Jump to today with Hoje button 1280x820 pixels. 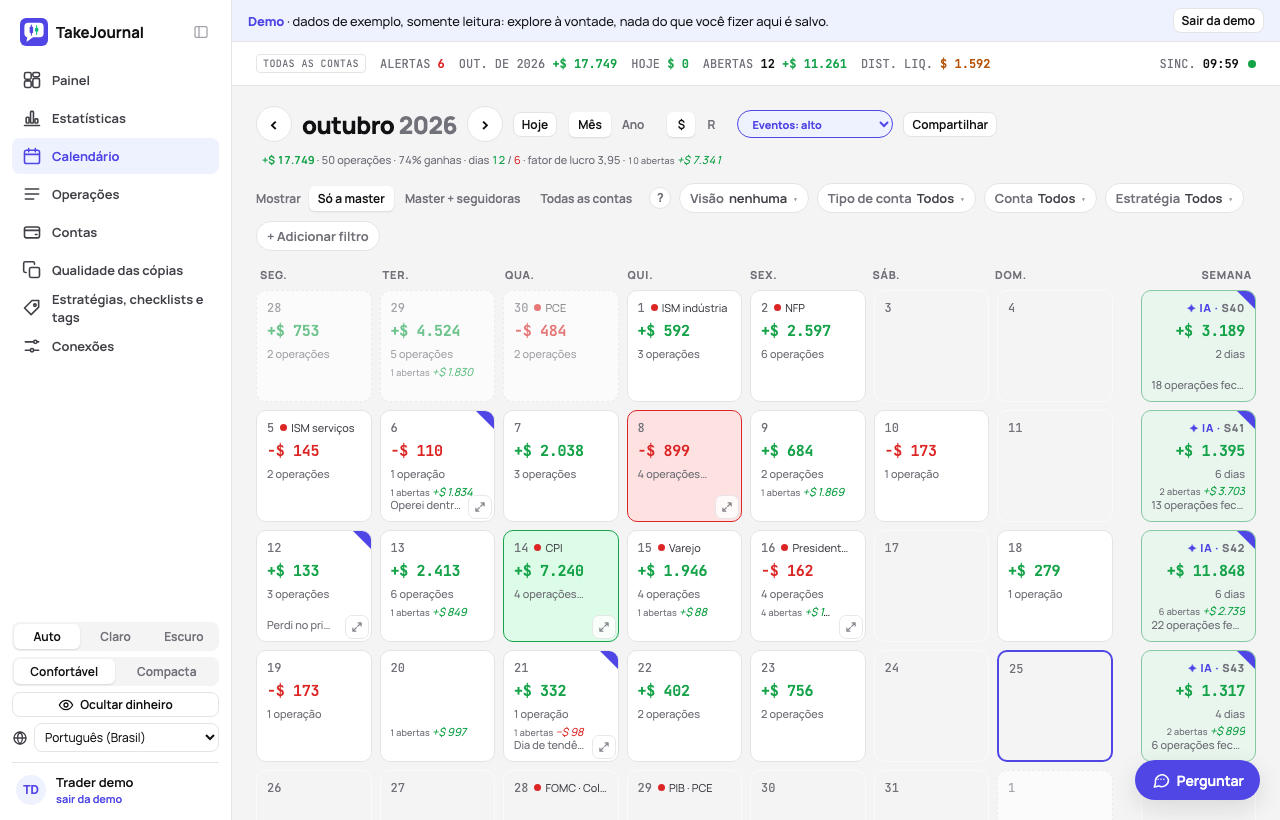(x=535, y=124)
